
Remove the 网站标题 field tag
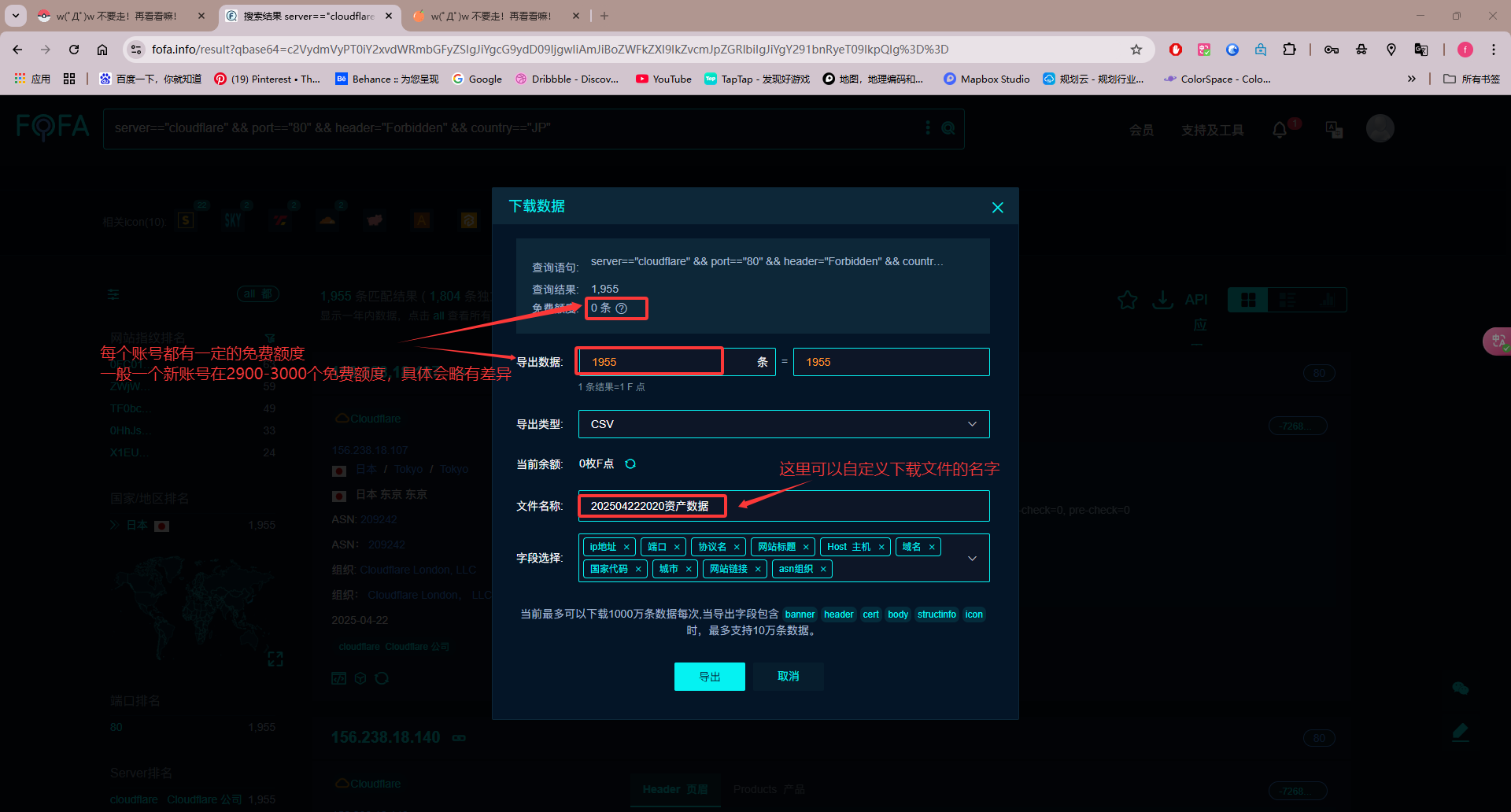coord(806,548)
